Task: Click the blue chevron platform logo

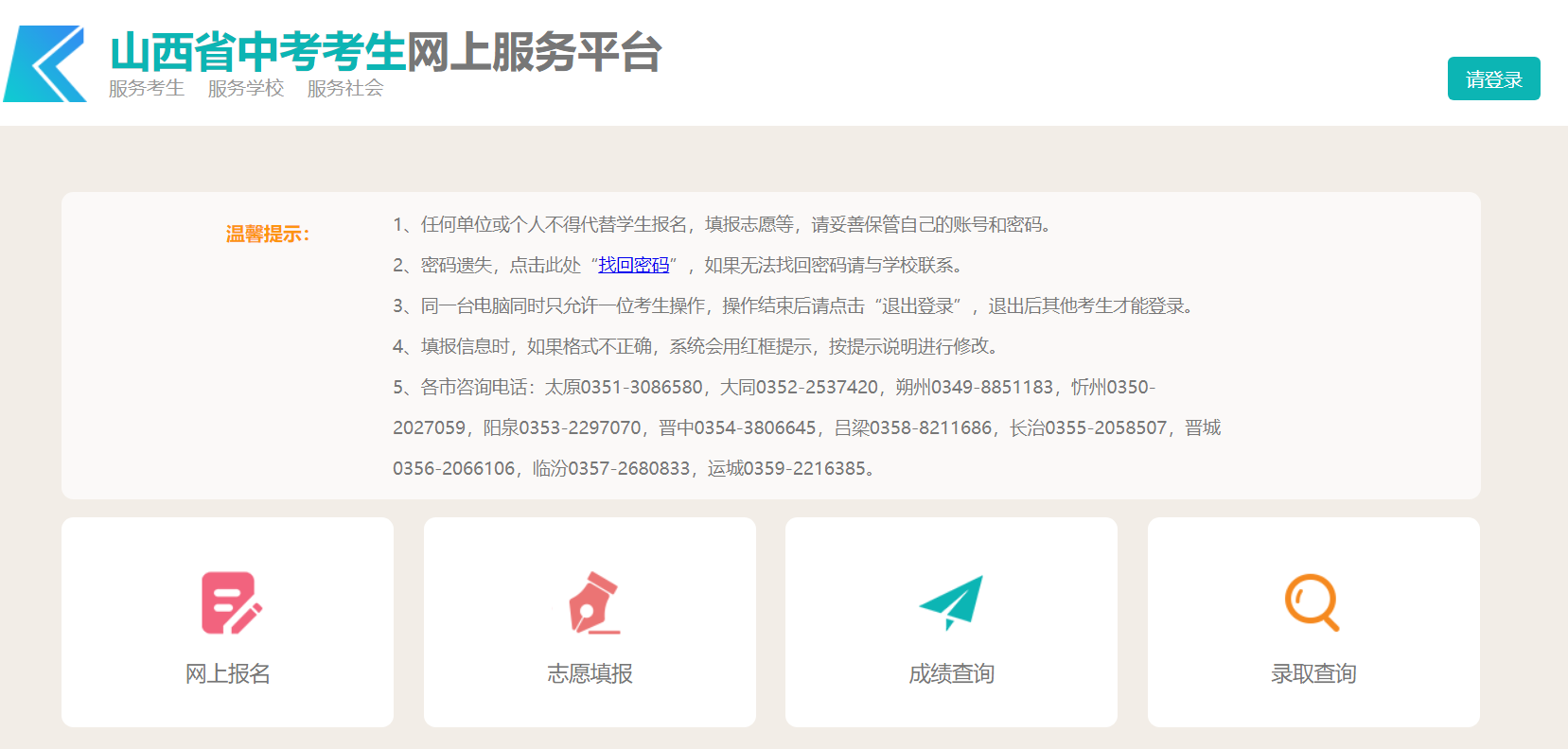Action: click(45, 63)
